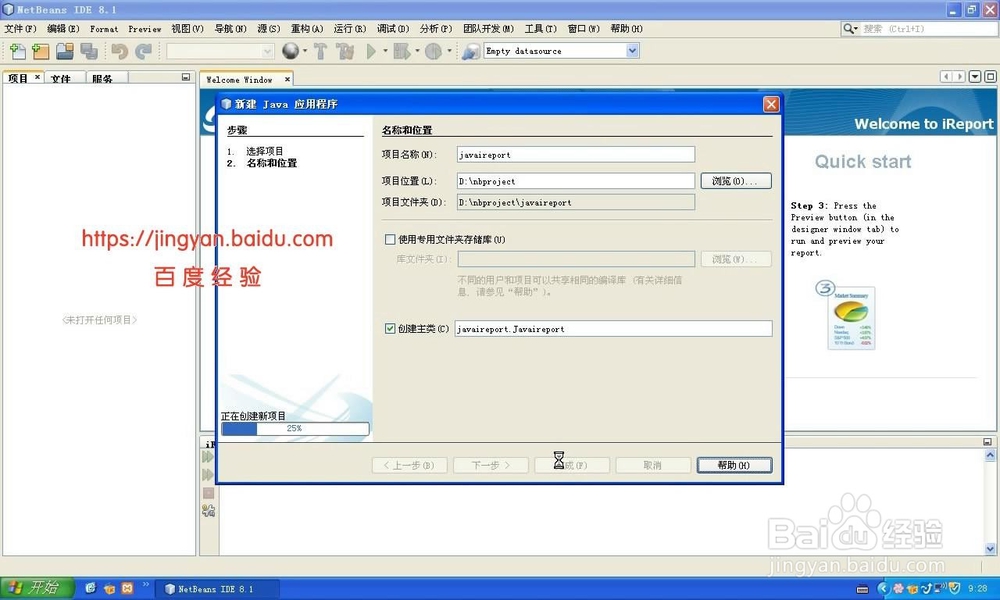Toggle the Create Main Class checkbox
Viewport: 1000px width, 600px height.
click(390, 328)
